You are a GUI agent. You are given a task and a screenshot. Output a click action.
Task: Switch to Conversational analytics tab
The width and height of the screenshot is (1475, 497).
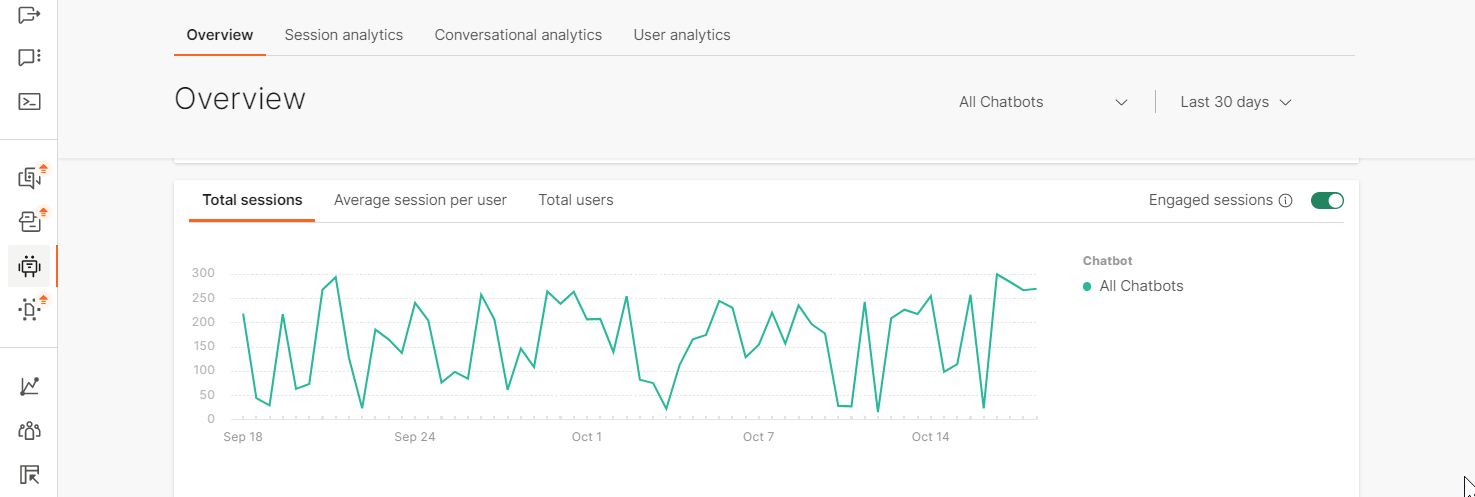tap(518, 35)
